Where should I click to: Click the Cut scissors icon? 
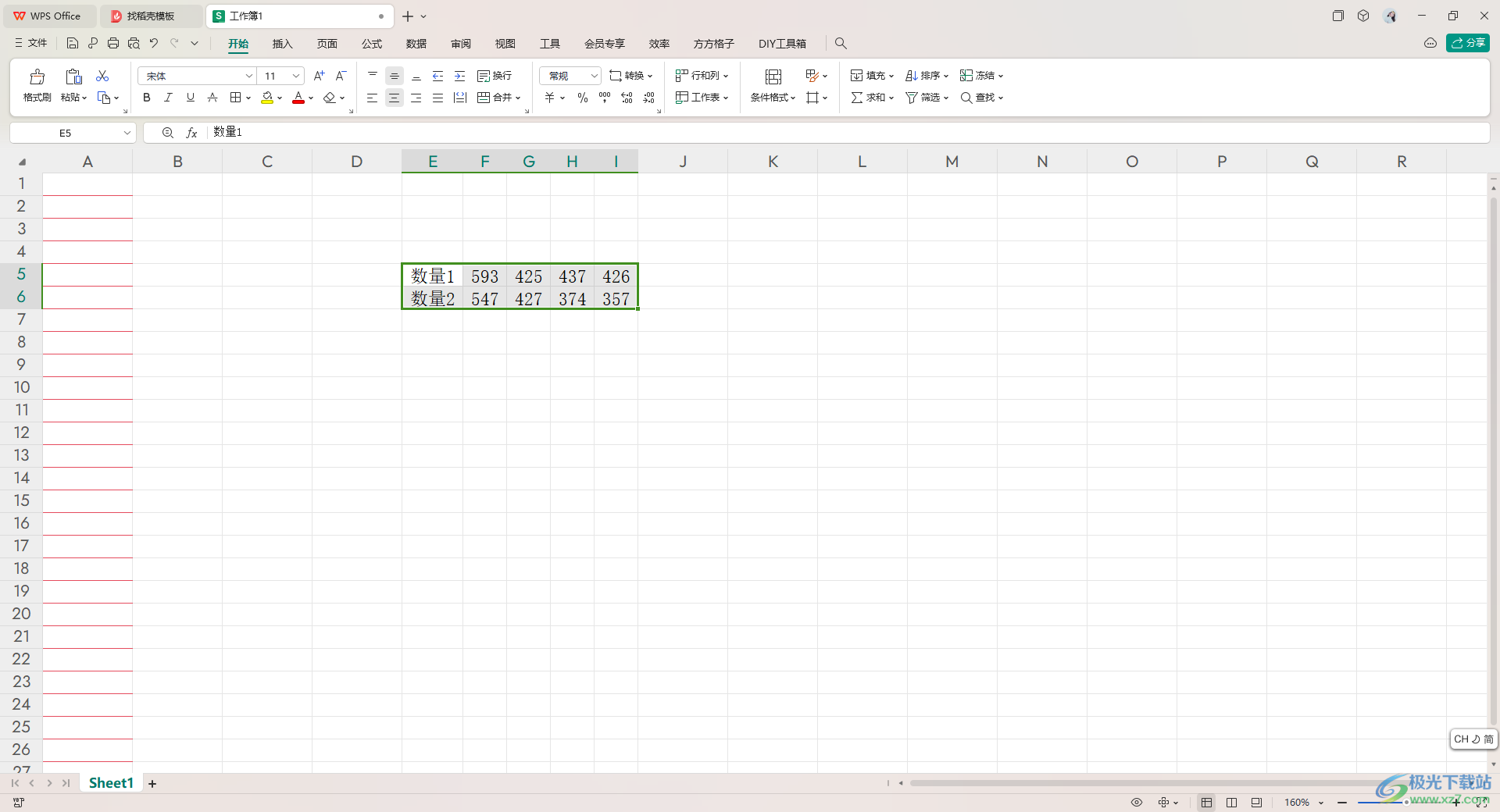102,76
